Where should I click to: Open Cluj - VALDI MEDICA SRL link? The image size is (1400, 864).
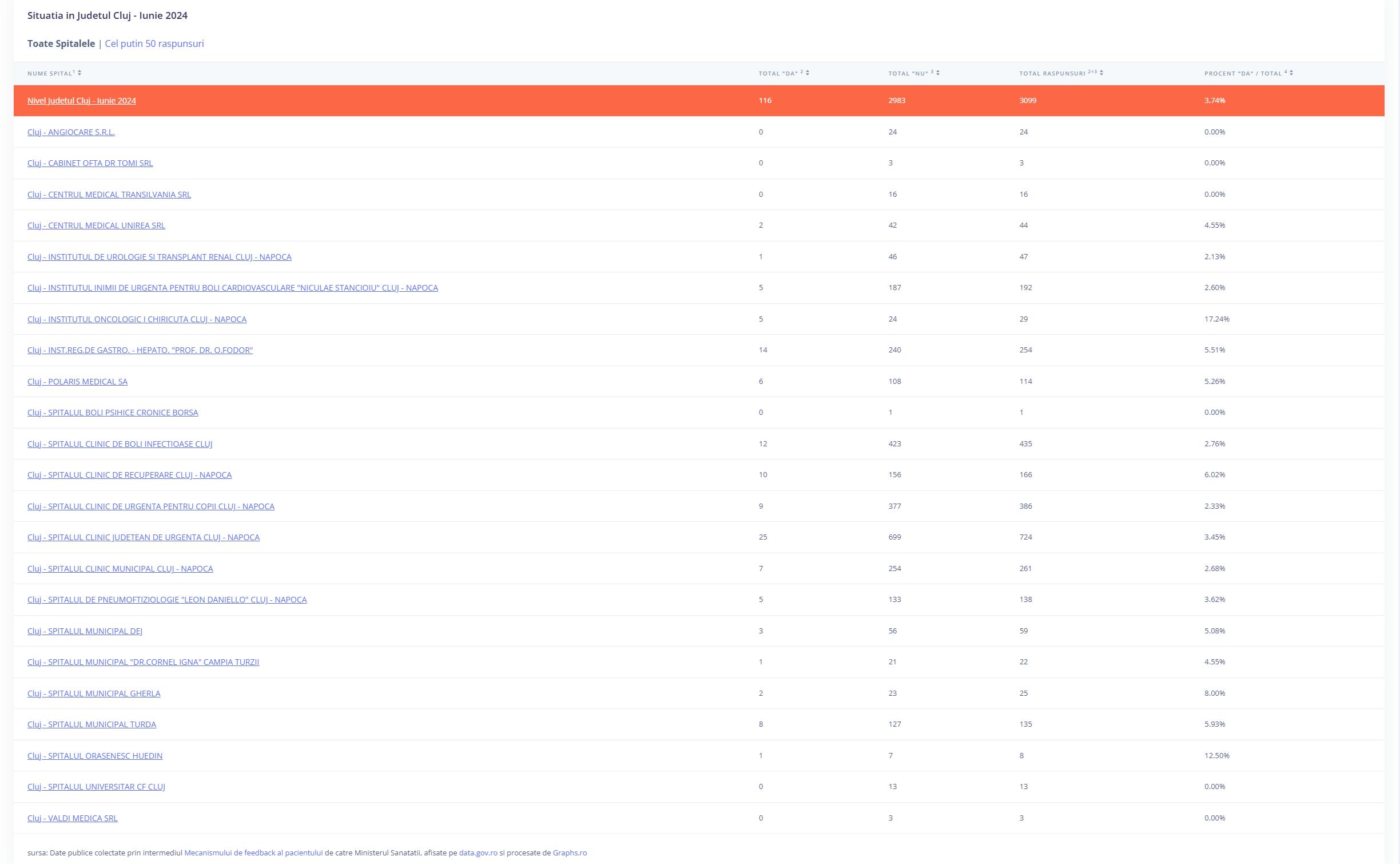click(x=73, y=818)
